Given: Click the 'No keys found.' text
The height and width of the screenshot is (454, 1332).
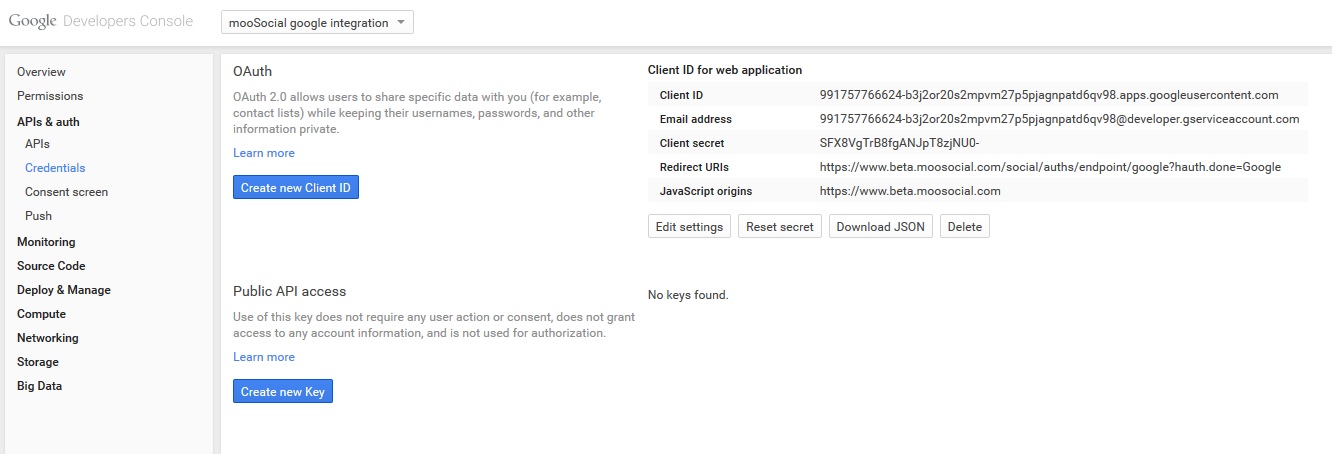Looking at the screenshot, I should point(688,295).
